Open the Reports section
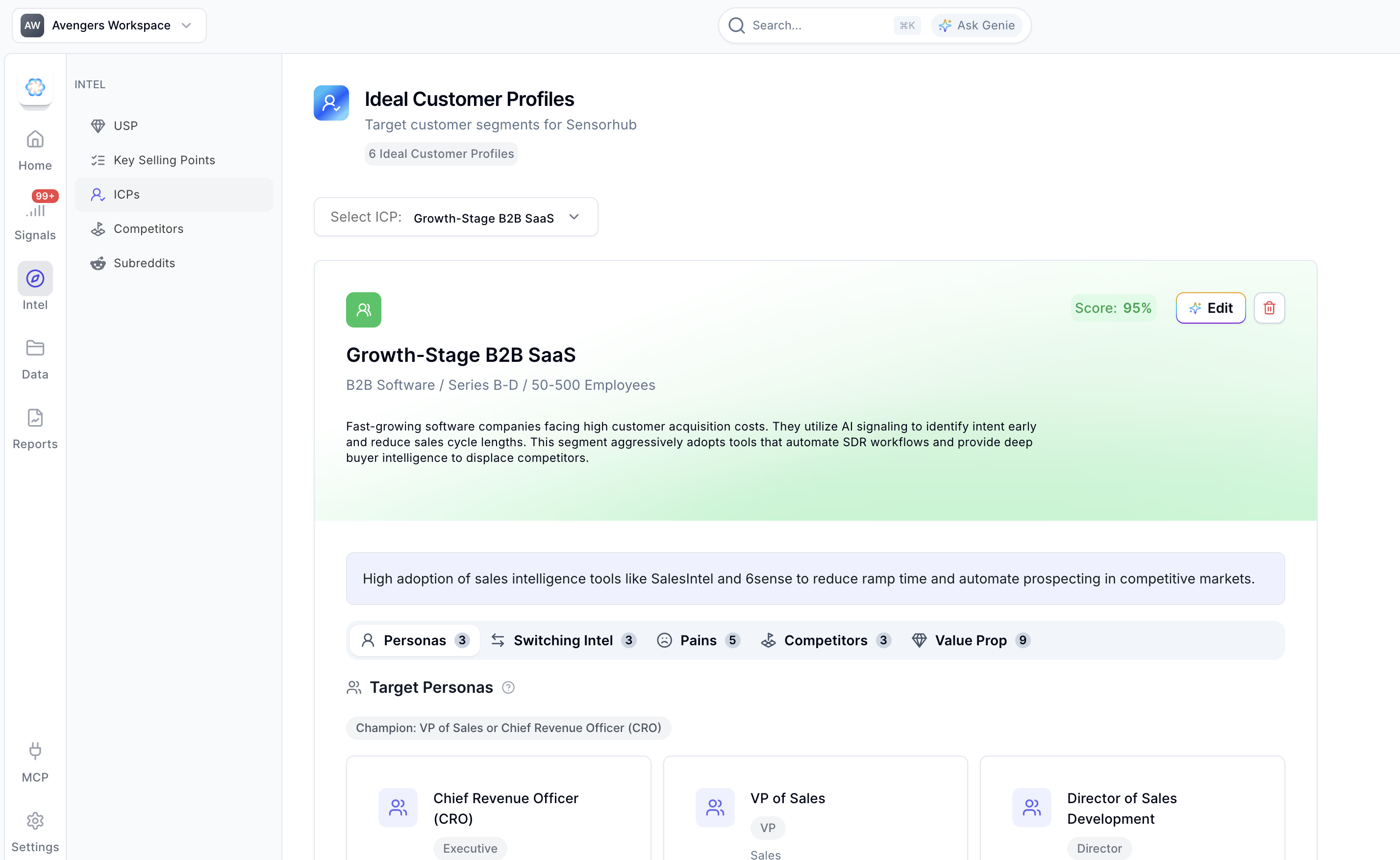The image size is (1400, 860). tap(35, 427)
